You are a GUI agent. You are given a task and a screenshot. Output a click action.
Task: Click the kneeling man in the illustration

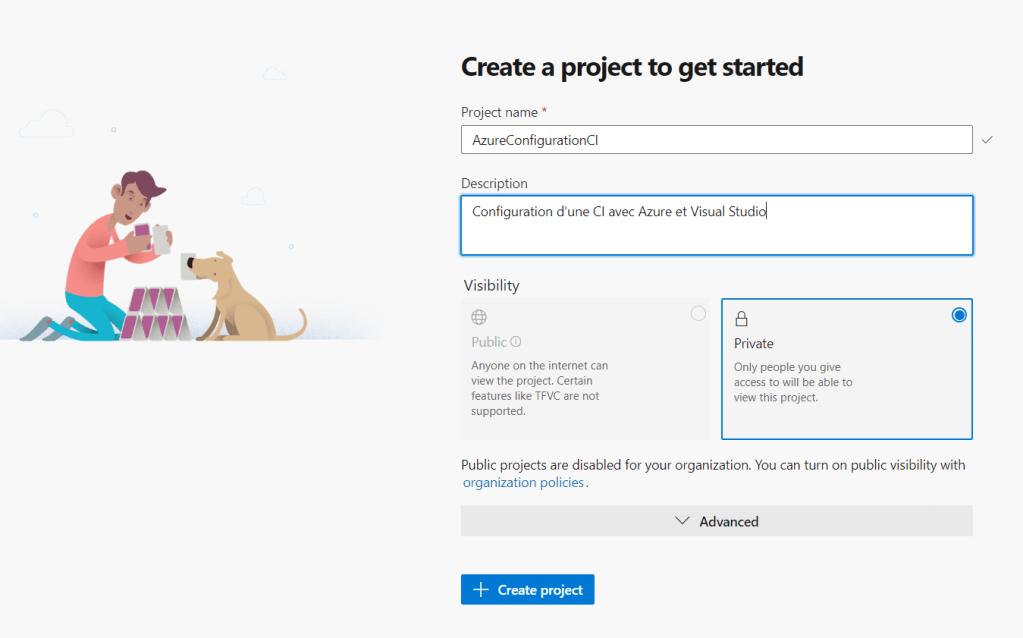click(110, 250)
